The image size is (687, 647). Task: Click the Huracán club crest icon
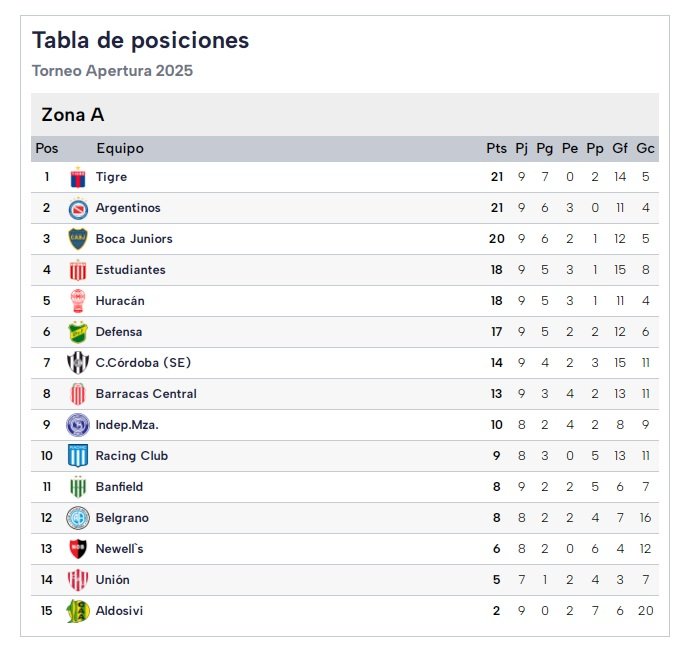(78, 301)
